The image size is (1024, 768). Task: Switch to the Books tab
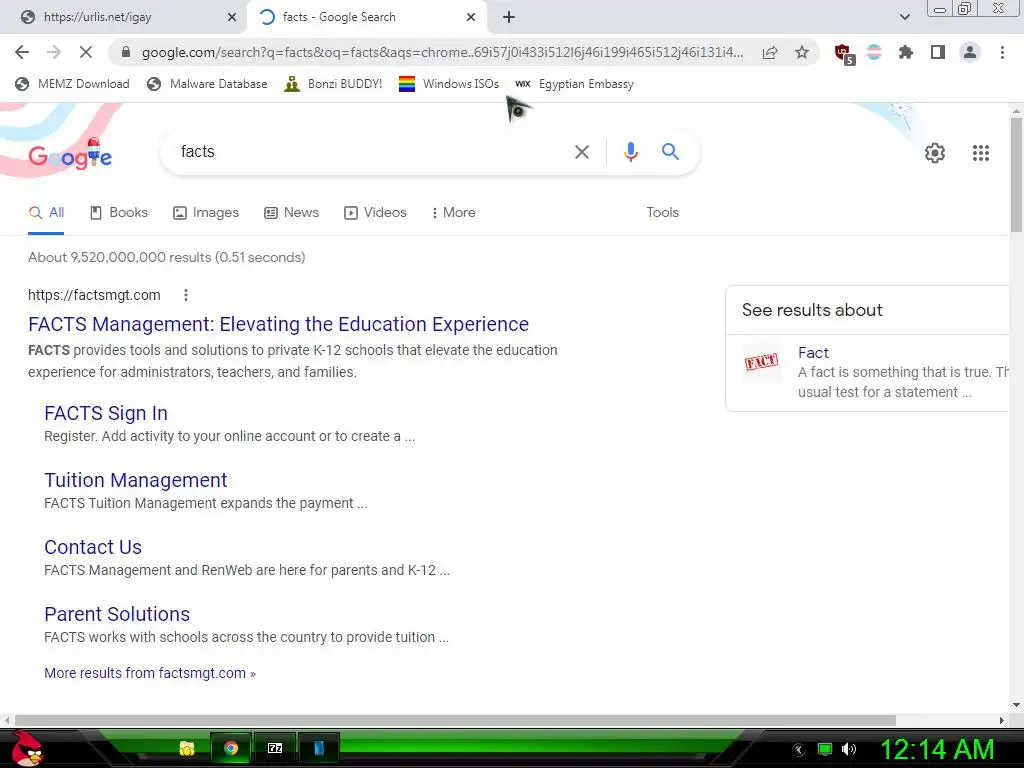coord(119,213)
